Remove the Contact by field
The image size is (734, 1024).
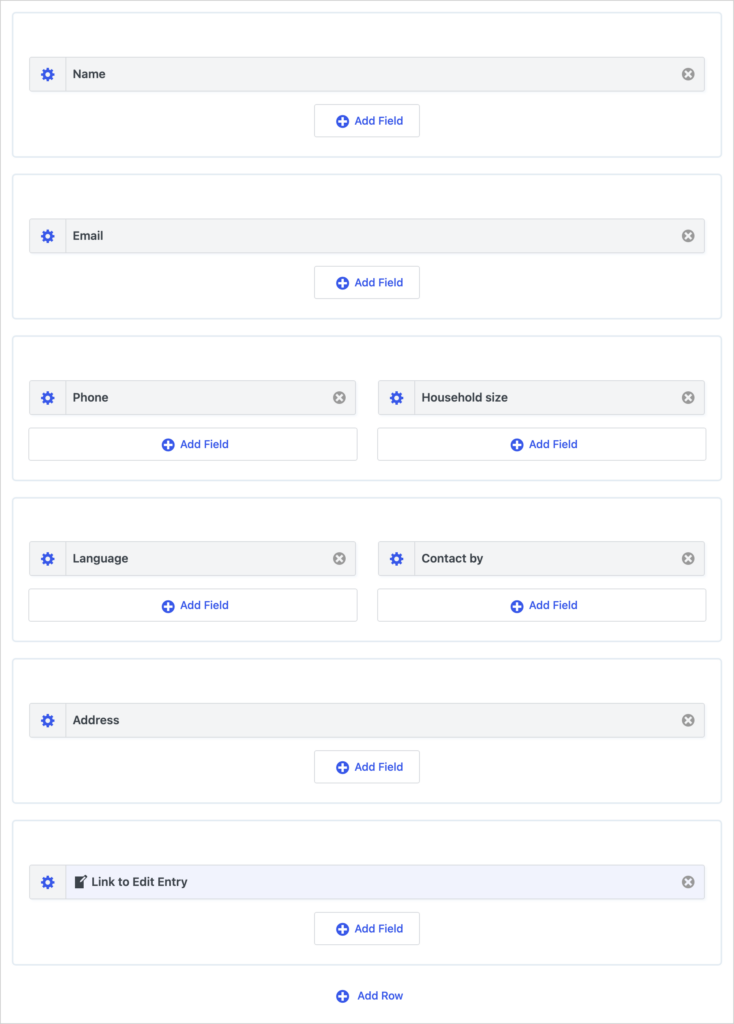pos(688,558)
